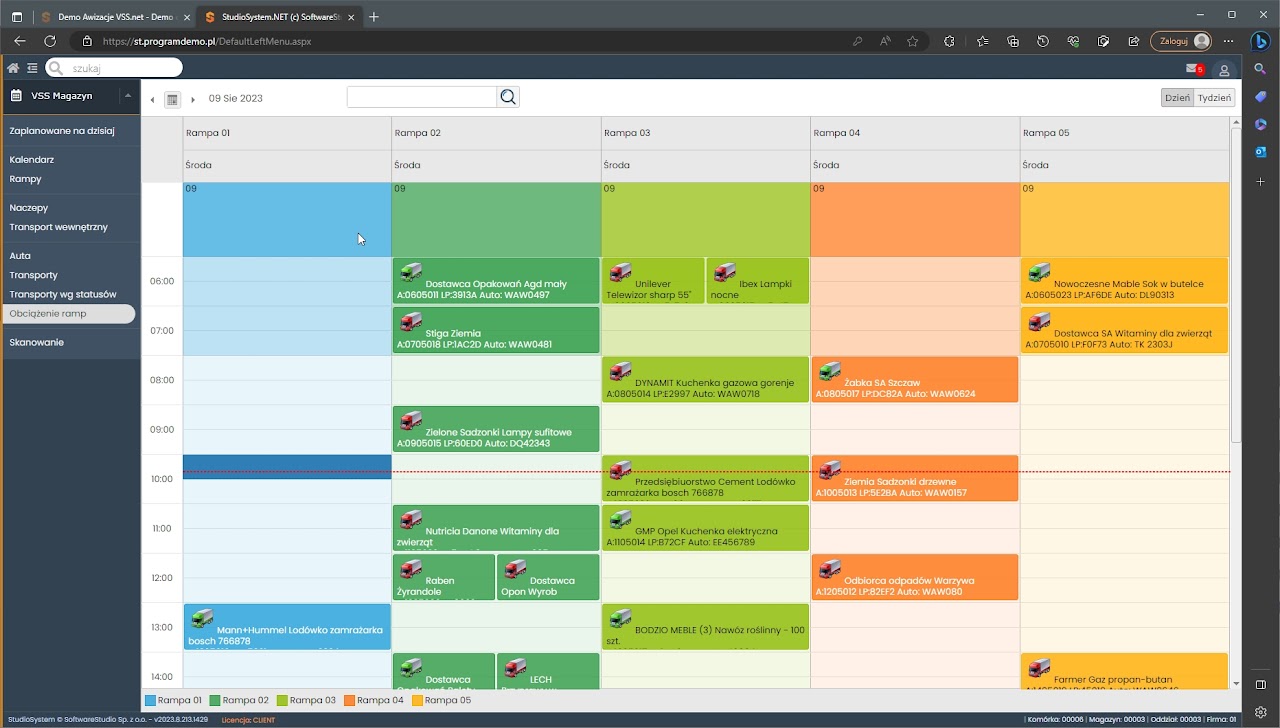
Task: Open Transporty wg statusów menu item
Action: click(x=63, y=294)
